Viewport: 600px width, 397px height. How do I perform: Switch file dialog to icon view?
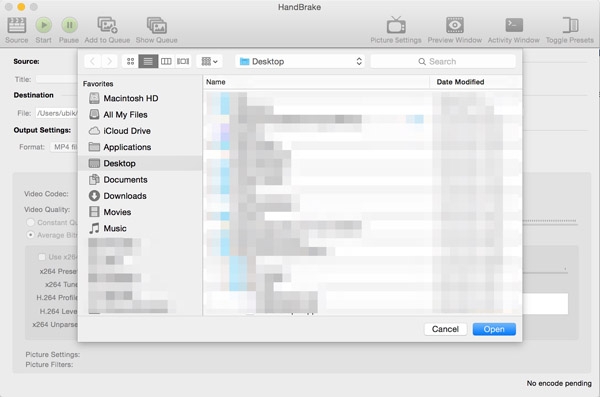pos(130,61)
